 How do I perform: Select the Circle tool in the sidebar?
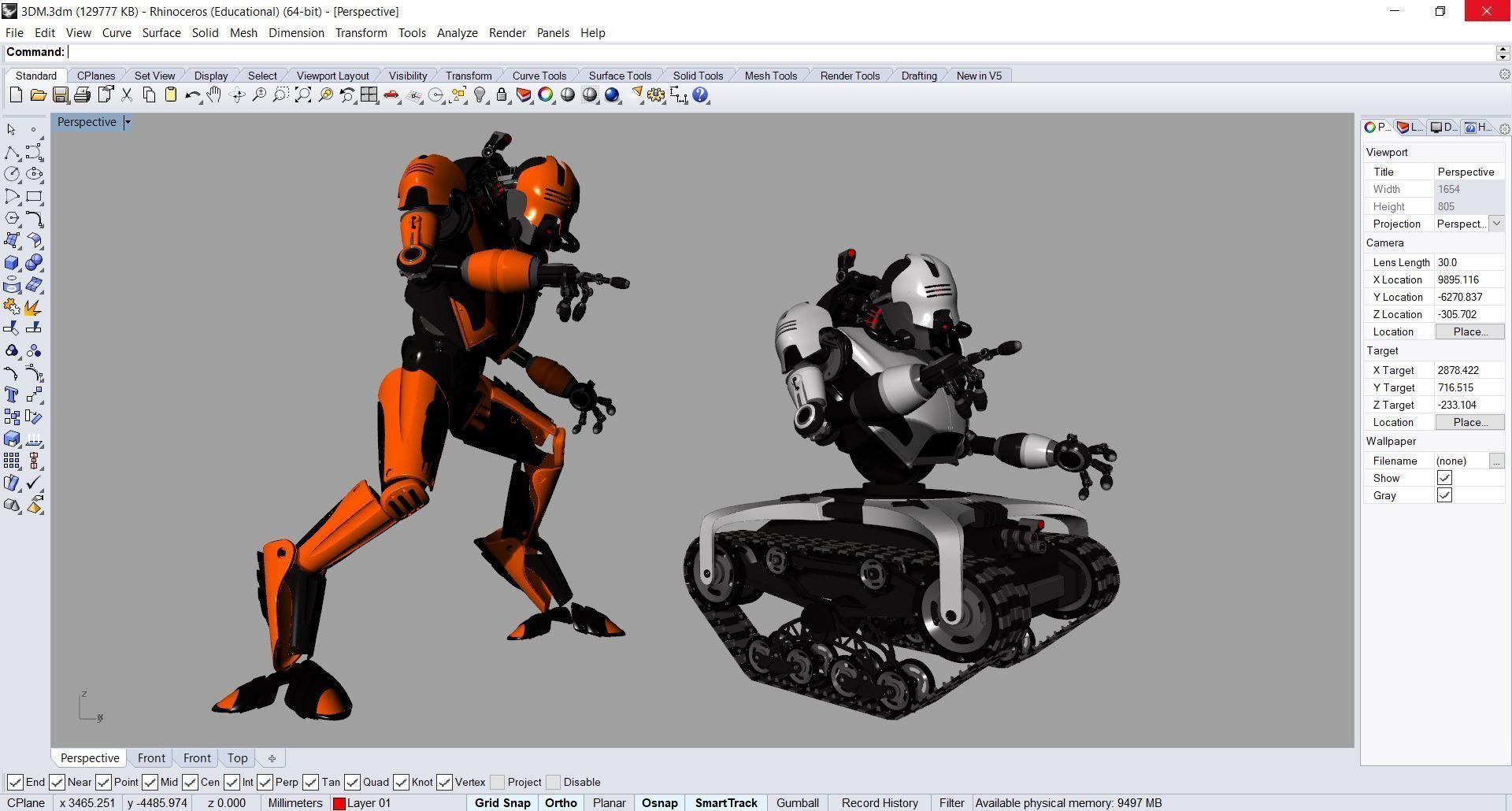tap(12, 174)
